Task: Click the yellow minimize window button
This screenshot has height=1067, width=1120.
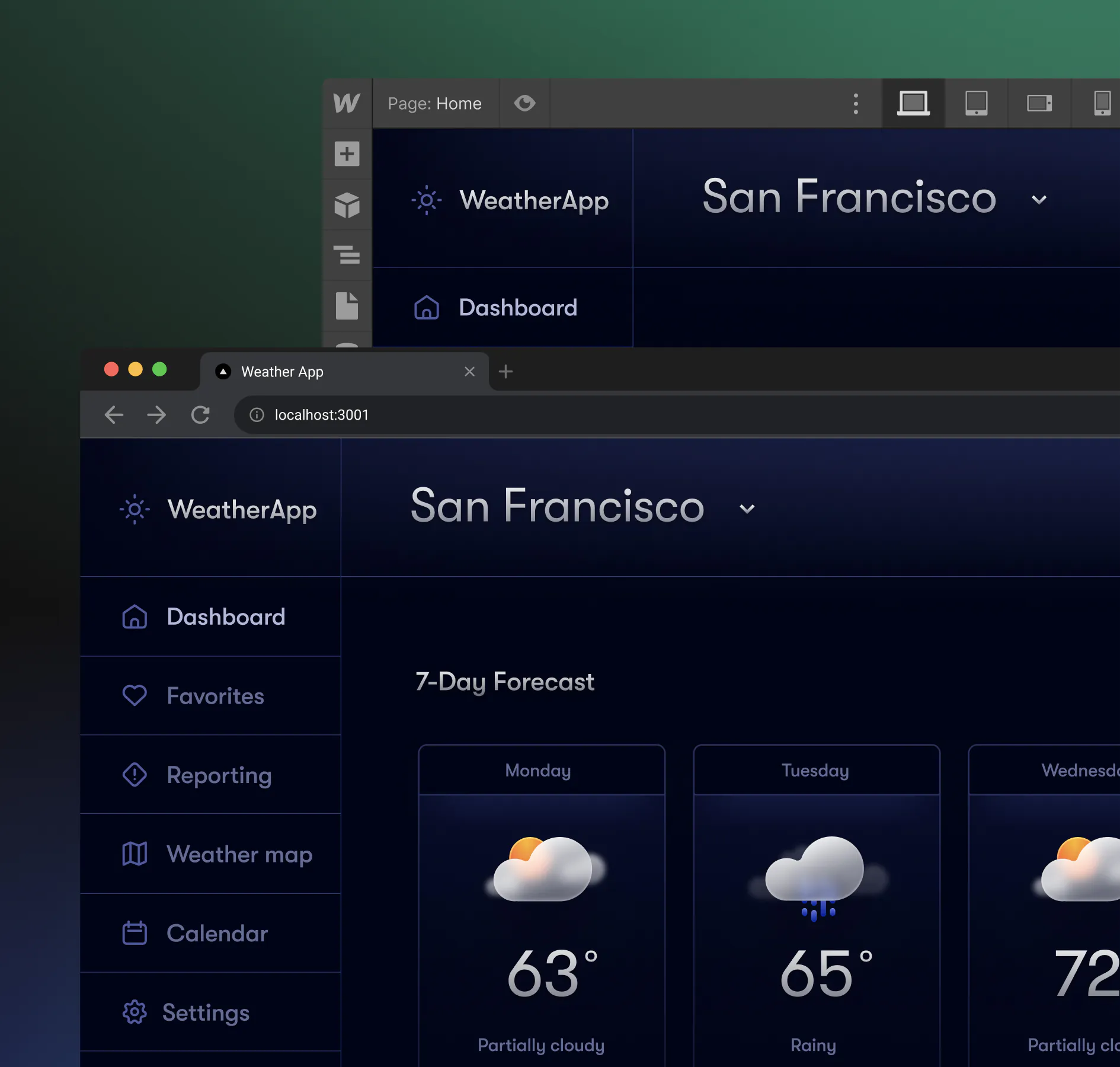Action: click(136, 369)
